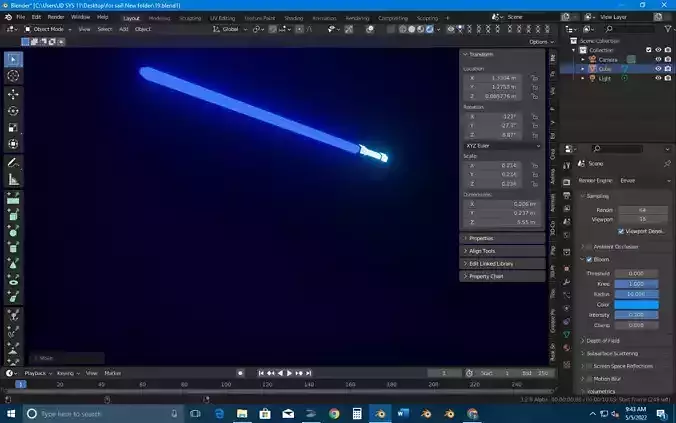Toggle the Viewport Denoising checkbox
The image size is (676, 423).
point(621,232)
